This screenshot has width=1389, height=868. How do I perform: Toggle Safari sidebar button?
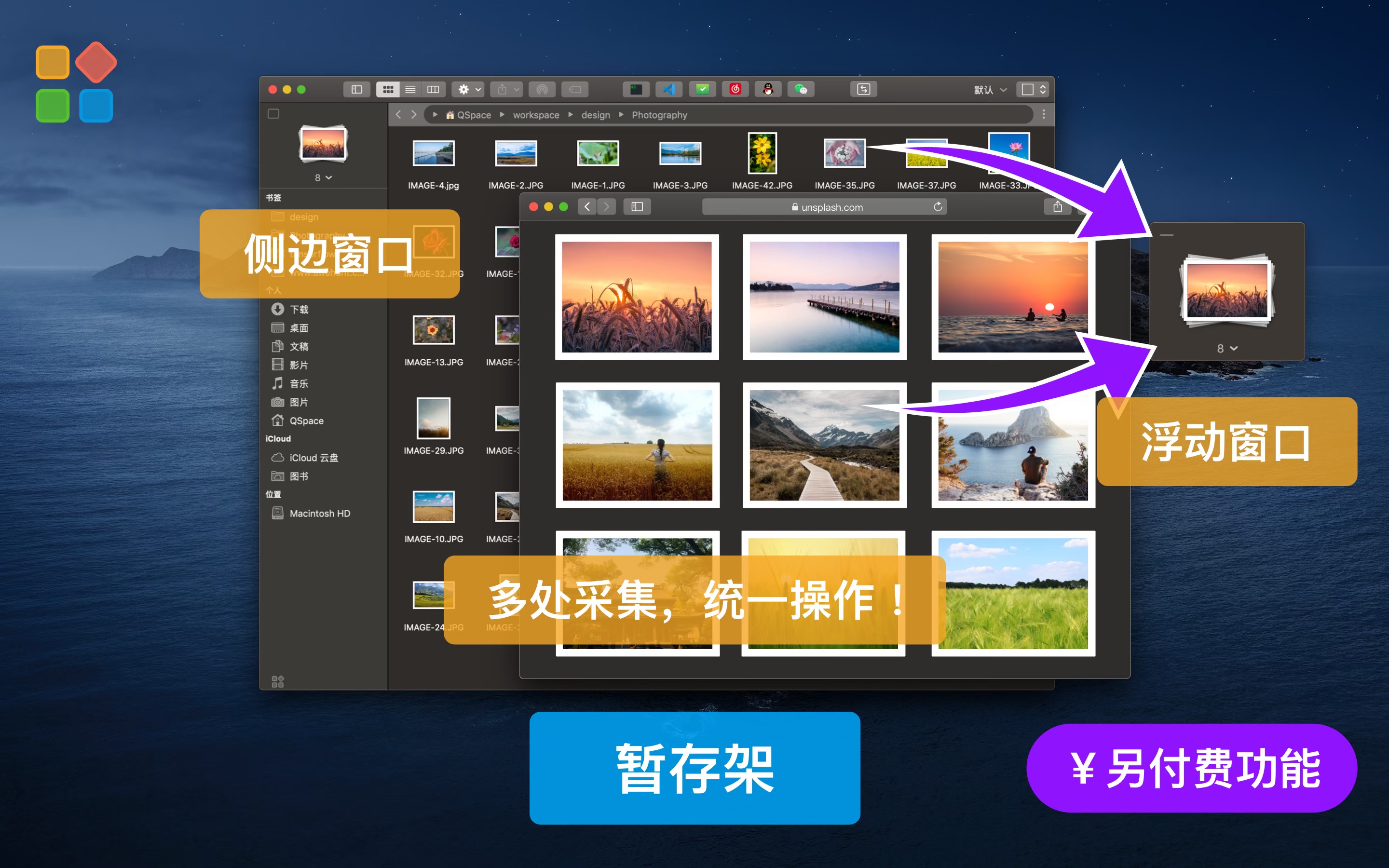[637, 207]
